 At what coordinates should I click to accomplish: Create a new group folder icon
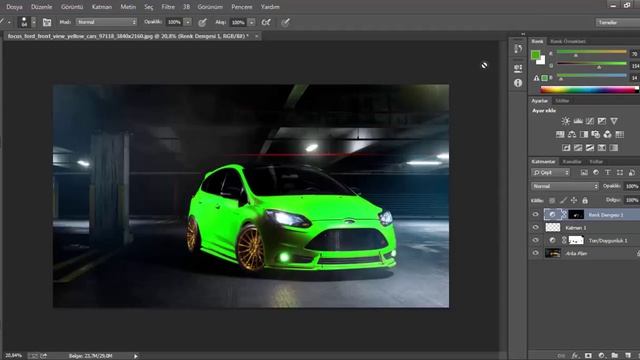tap(615, 356)
